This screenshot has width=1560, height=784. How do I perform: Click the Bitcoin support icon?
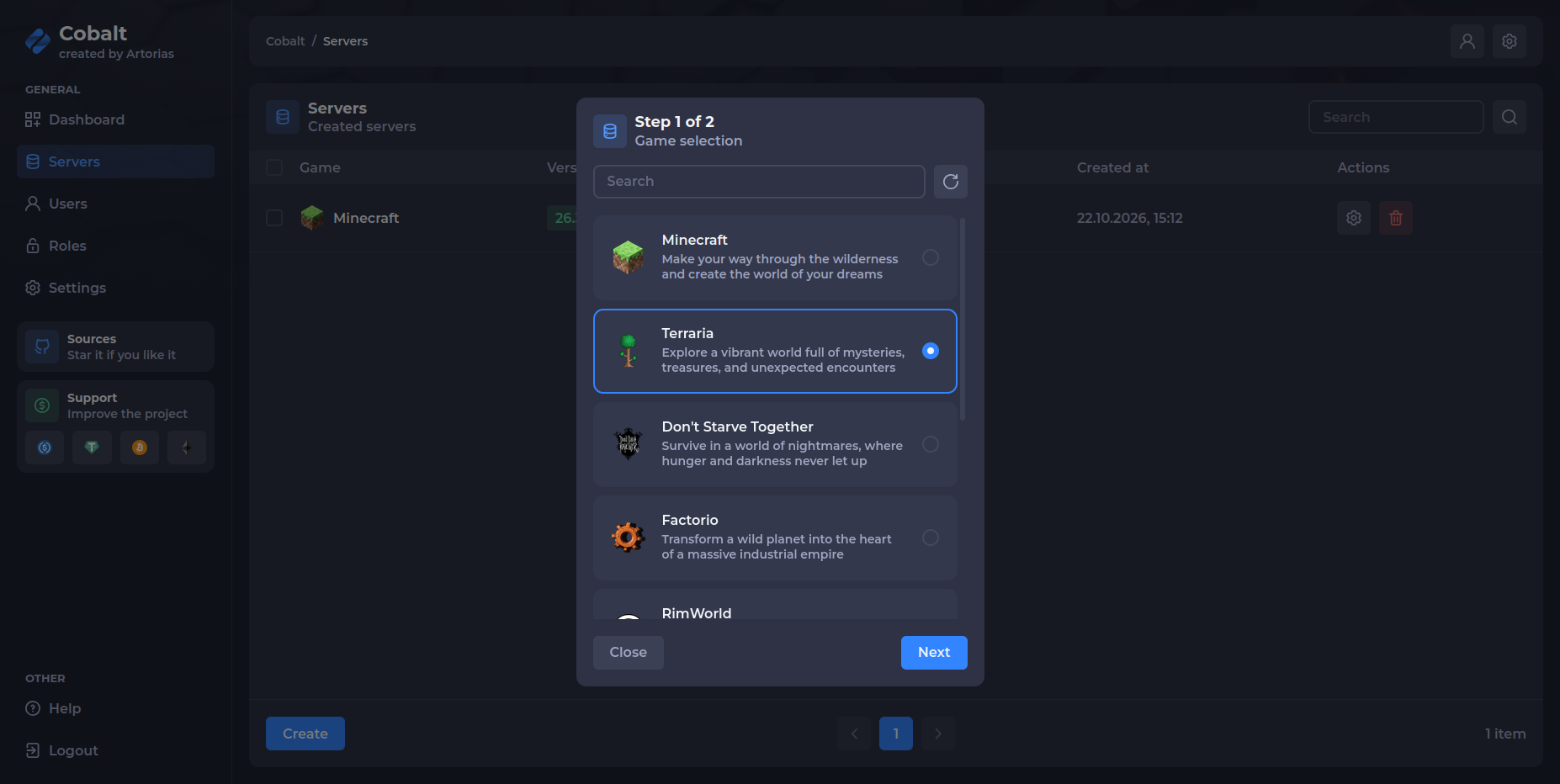tap(140, 448)
